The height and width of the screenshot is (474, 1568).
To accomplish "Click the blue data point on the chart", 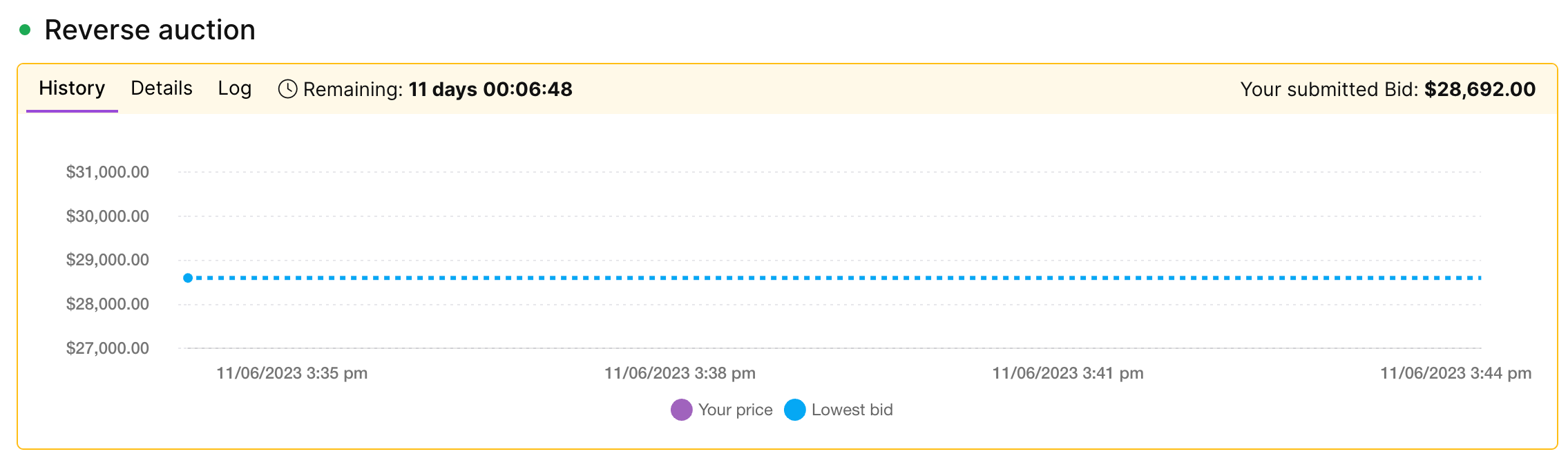I will pos(188,278).
